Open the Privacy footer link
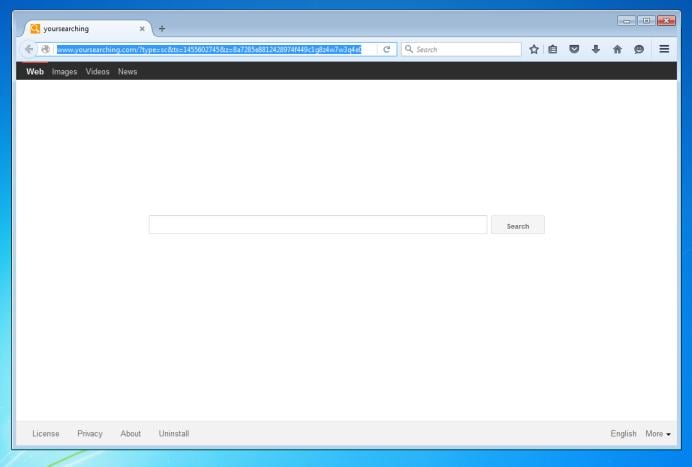The height and width of the screenshot is (467, 692). (x=90, y=433)
